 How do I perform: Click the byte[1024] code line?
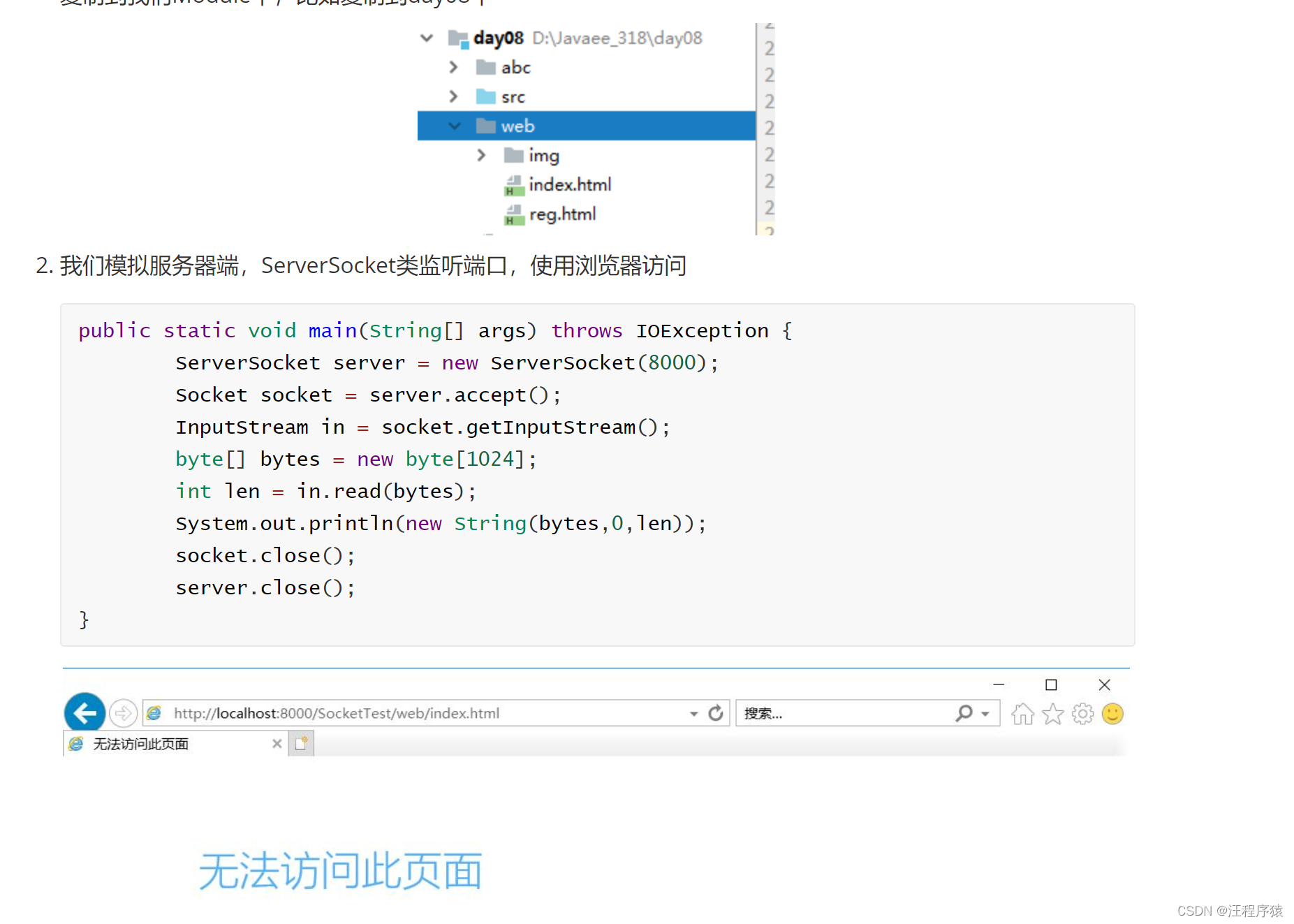pos(356,459)
